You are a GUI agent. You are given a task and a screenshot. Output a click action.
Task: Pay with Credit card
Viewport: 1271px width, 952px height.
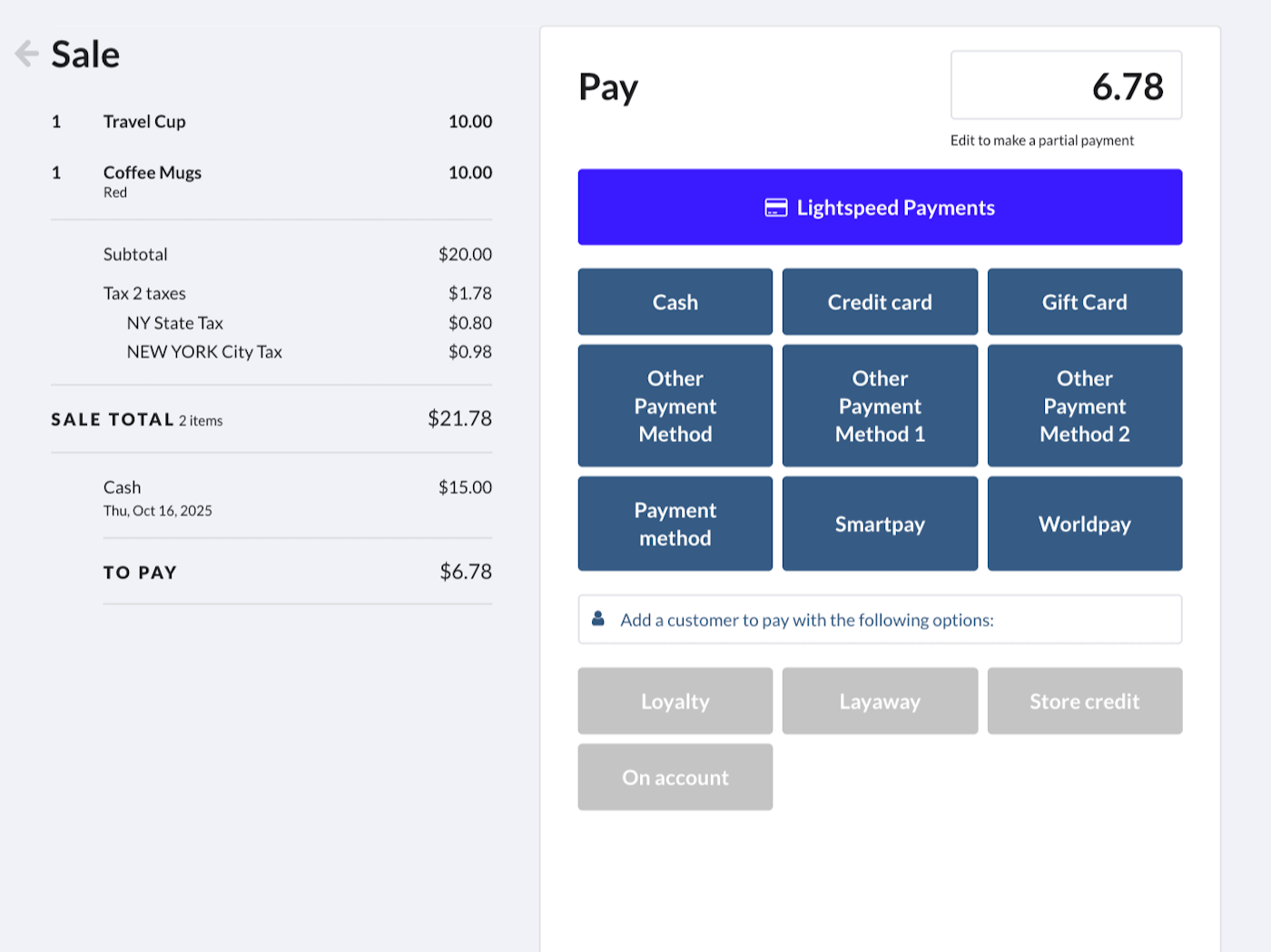click(880, 301)
